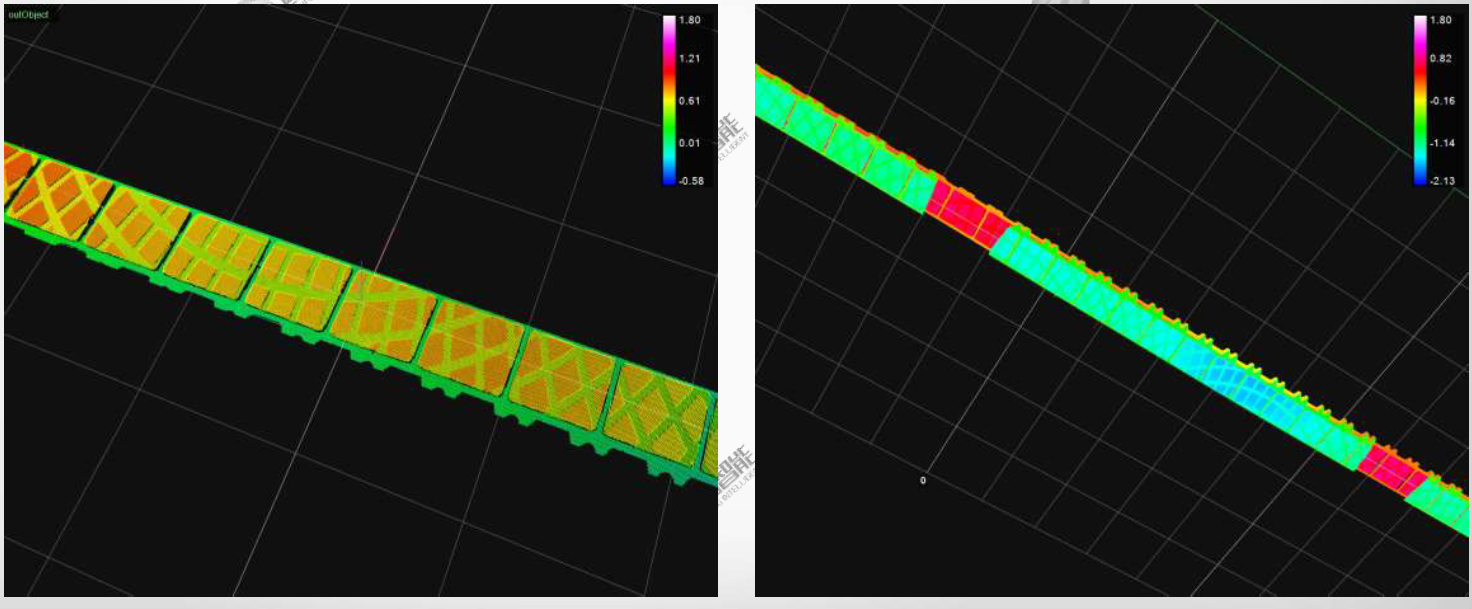Select the 1.21 value on left legend
This screenshot has height=609, width=1472.
690,59
